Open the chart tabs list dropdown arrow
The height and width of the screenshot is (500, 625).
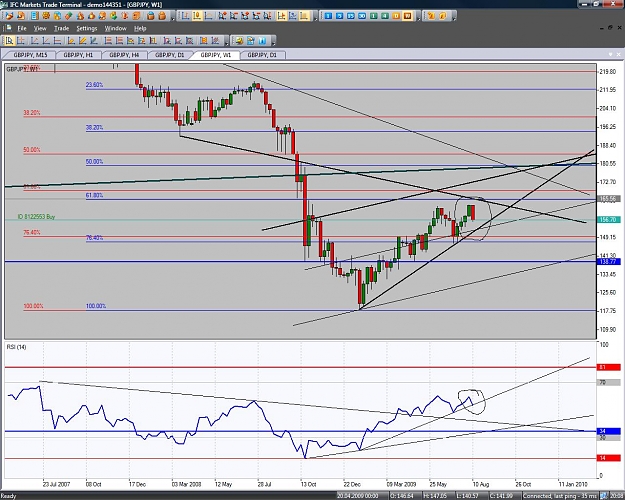pos(610,54)
